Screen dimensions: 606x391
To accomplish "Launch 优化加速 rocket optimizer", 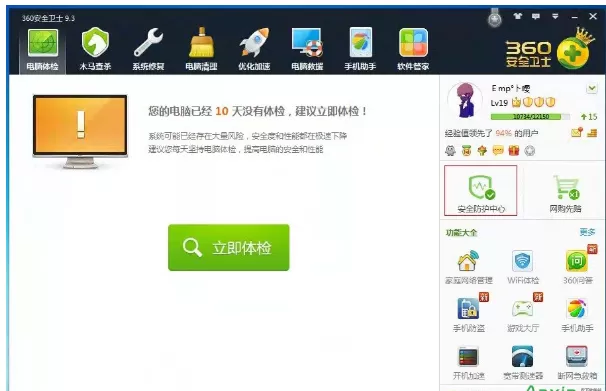I will click(x=254, y=49).
